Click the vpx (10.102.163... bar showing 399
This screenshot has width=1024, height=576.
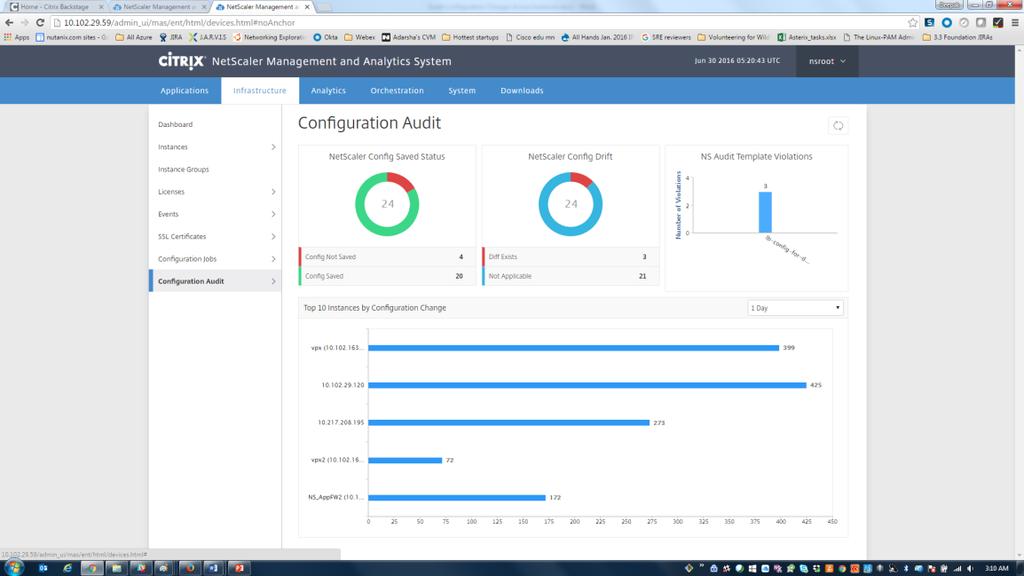573,348
